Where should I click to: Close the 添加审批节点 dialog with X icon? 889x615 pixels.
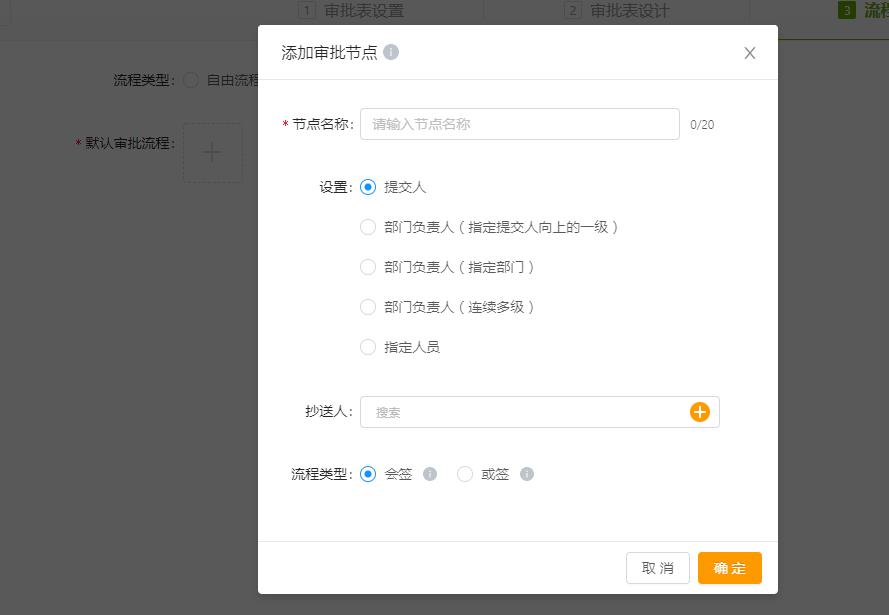tap(749, 53)
